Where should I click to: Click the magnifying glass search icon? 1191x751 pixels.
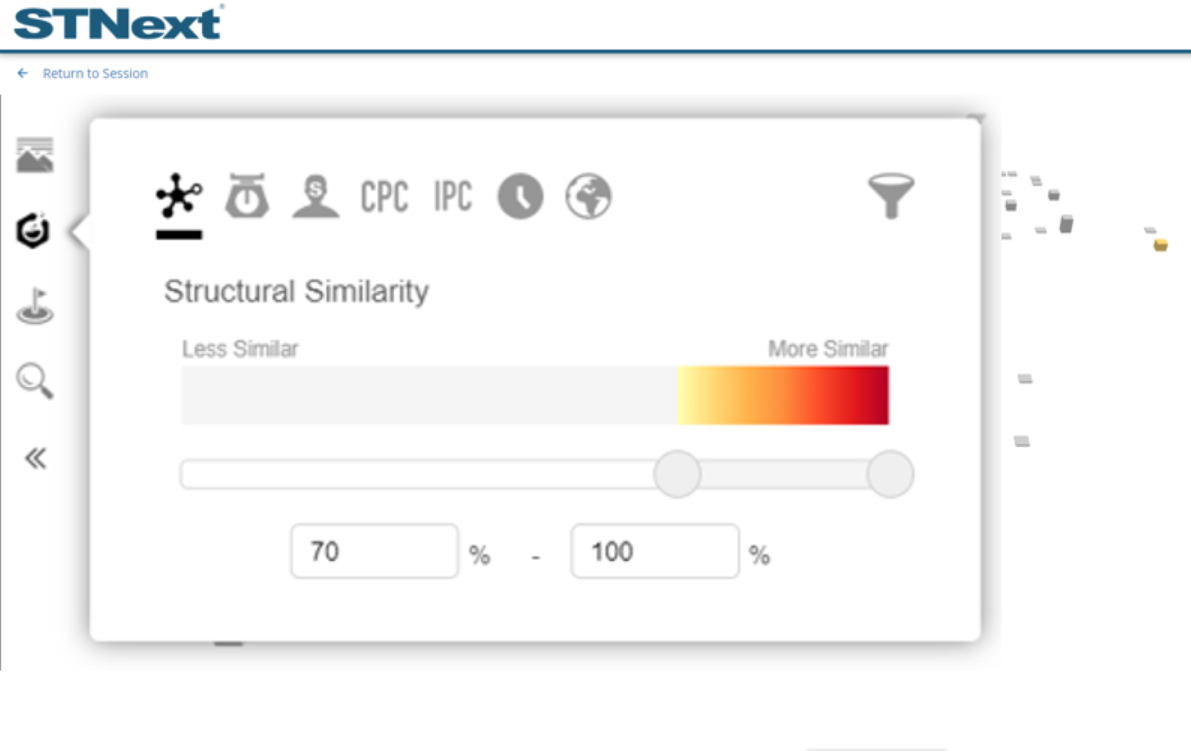click(x=35, y=381)
